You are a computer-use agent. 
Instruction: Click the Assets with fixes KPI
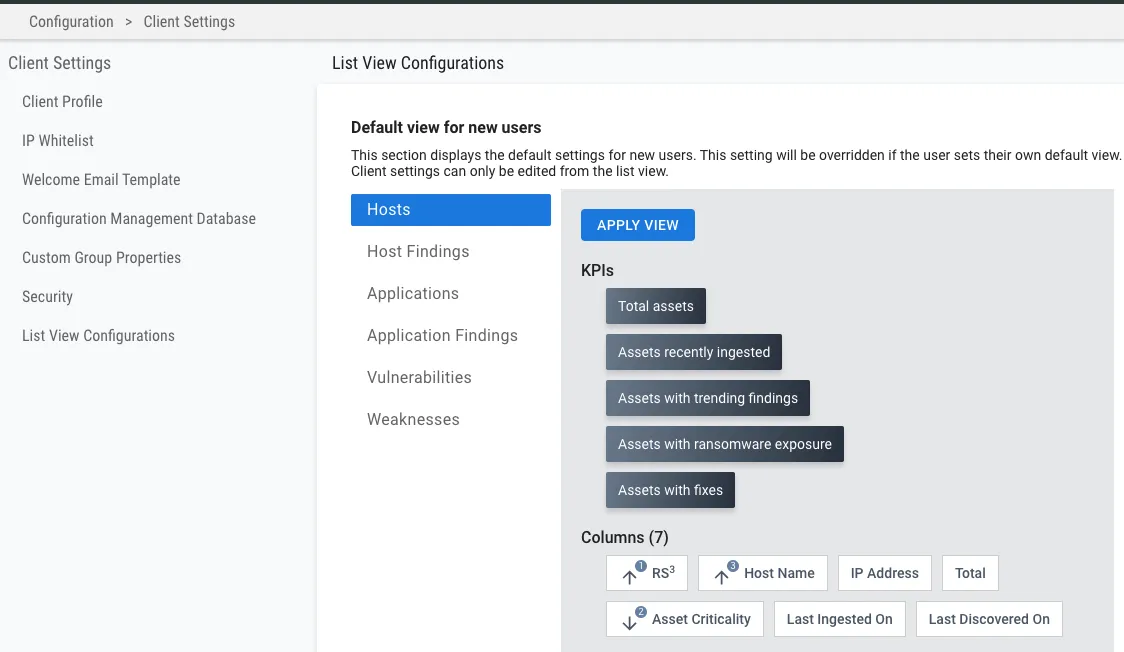tap(670, 490)
